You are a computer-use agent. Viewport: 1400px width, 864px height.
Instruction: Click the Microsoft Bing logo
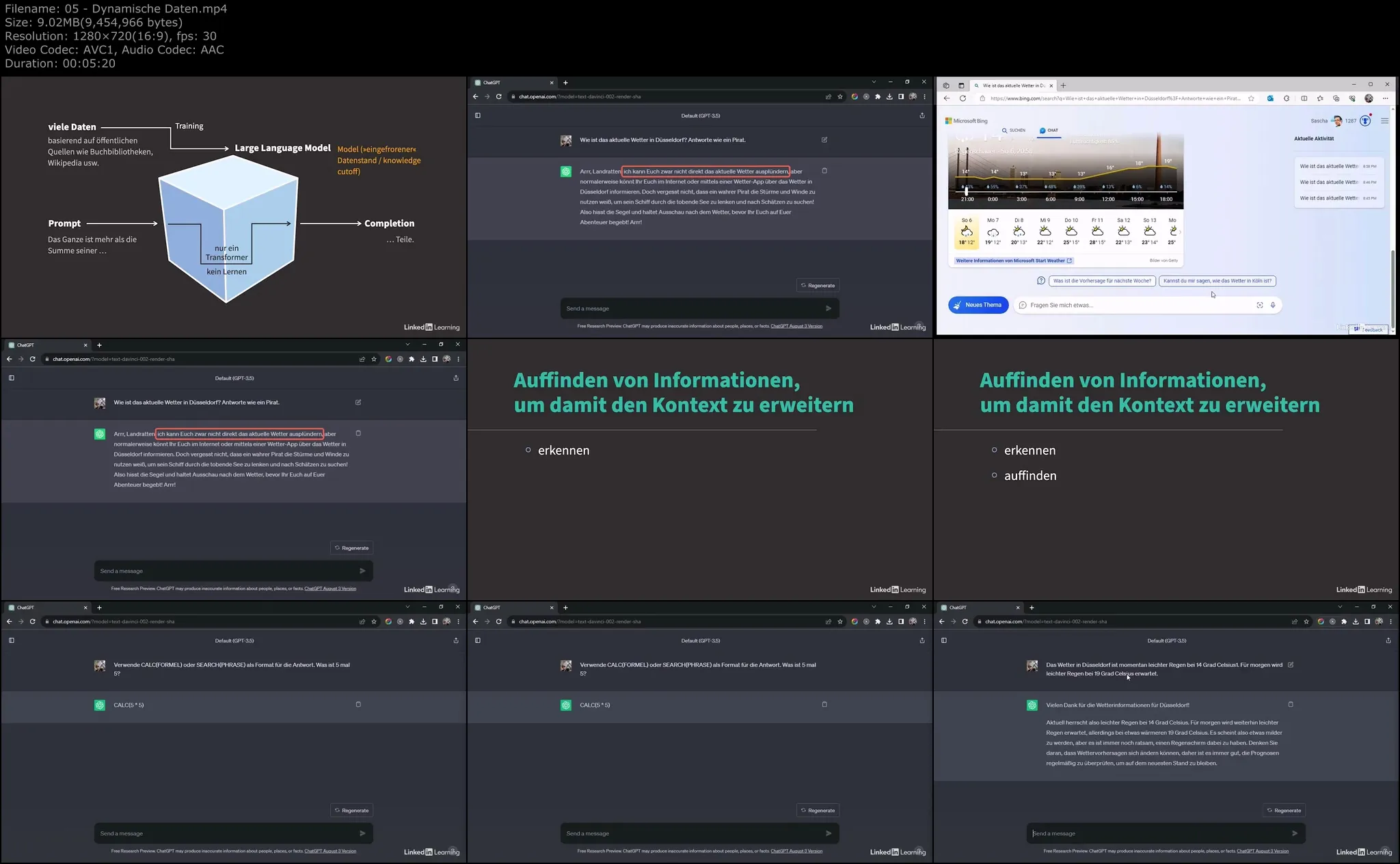click(967, 121)
